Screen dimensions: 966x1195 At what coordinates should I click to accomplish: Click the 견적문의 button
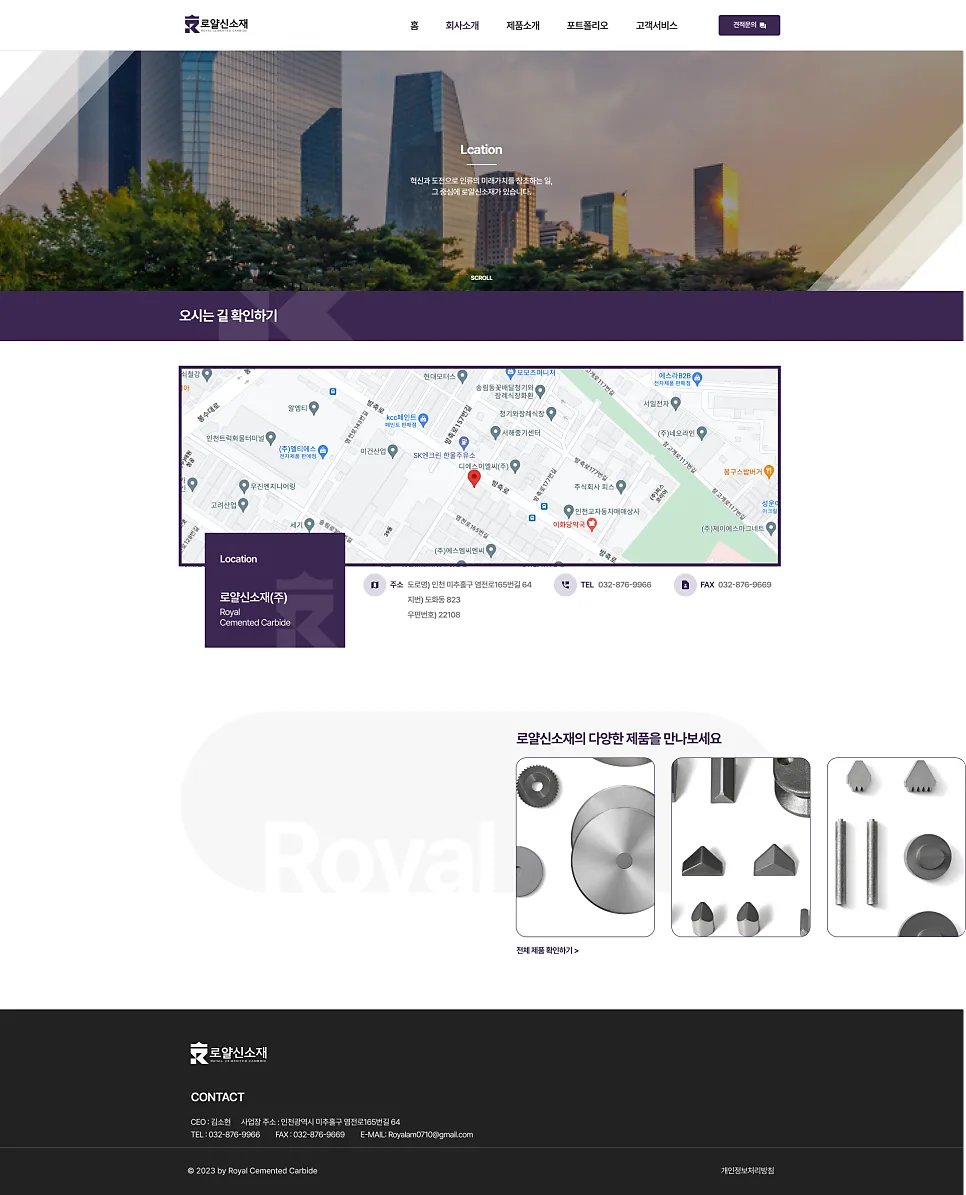pos(749,25)
